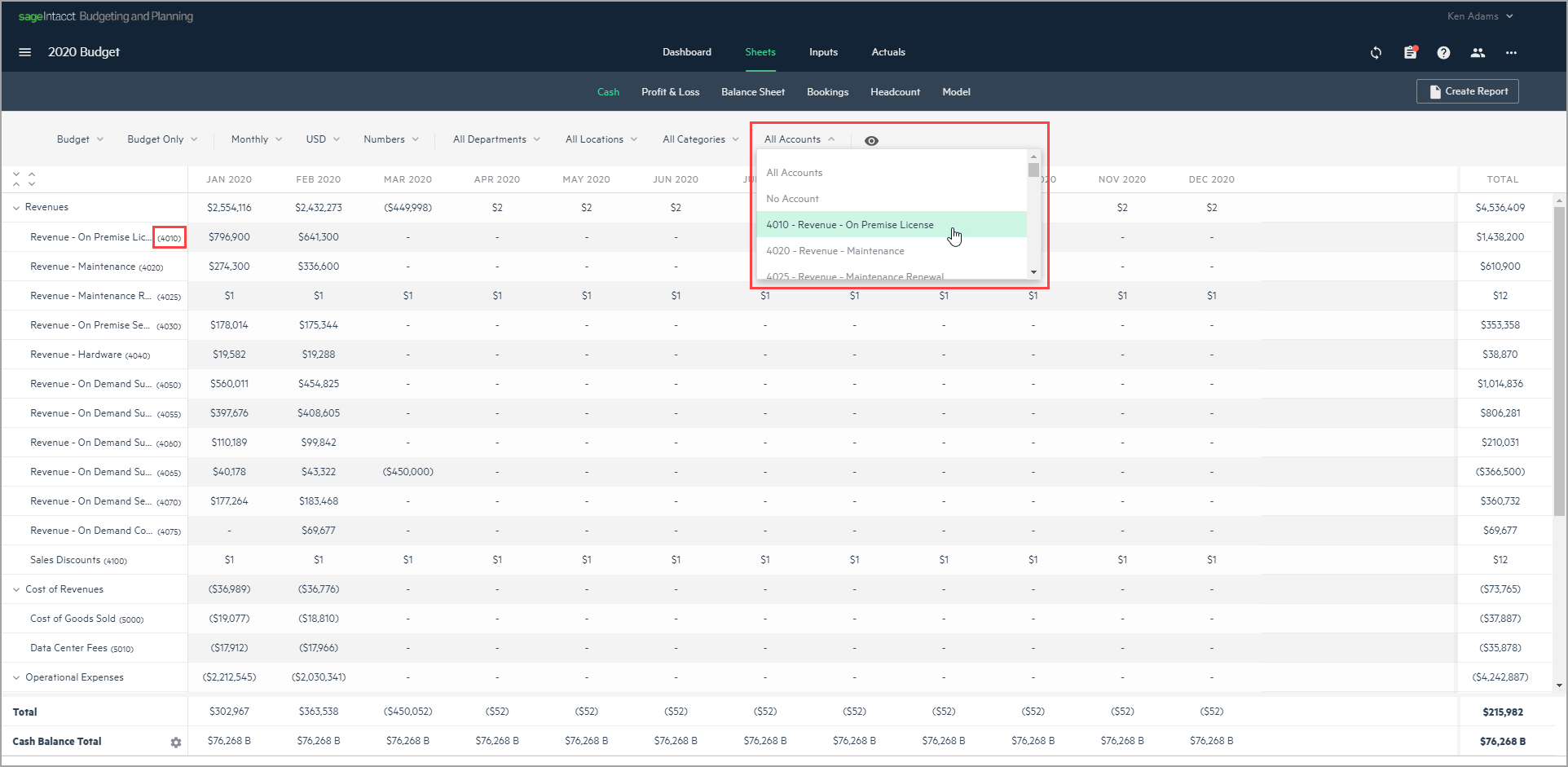1568x767 pixels.
Task: Open the Headcount sheet
Action: tap(895, 92)
